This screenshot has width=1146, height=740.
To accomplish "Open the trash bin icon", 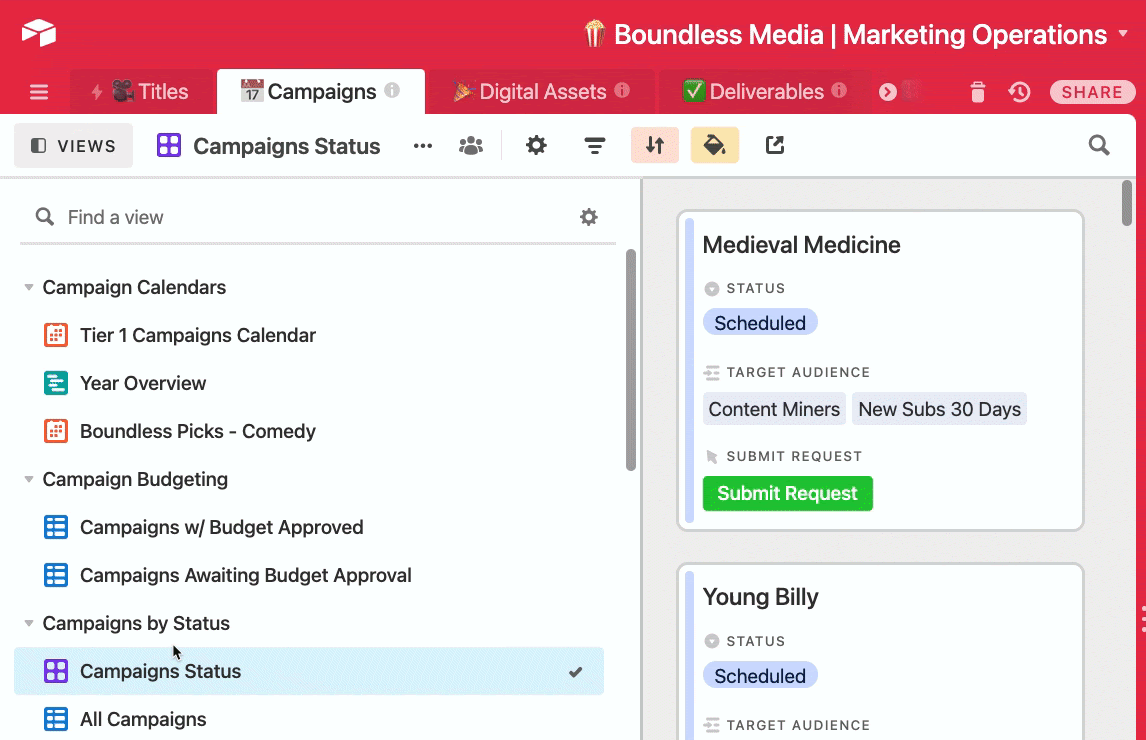I will [x=977, y=92].
